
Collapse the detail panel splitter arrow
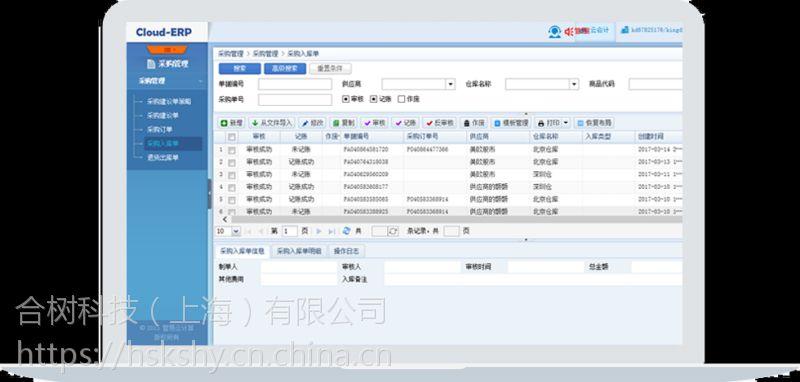(526, 240)
